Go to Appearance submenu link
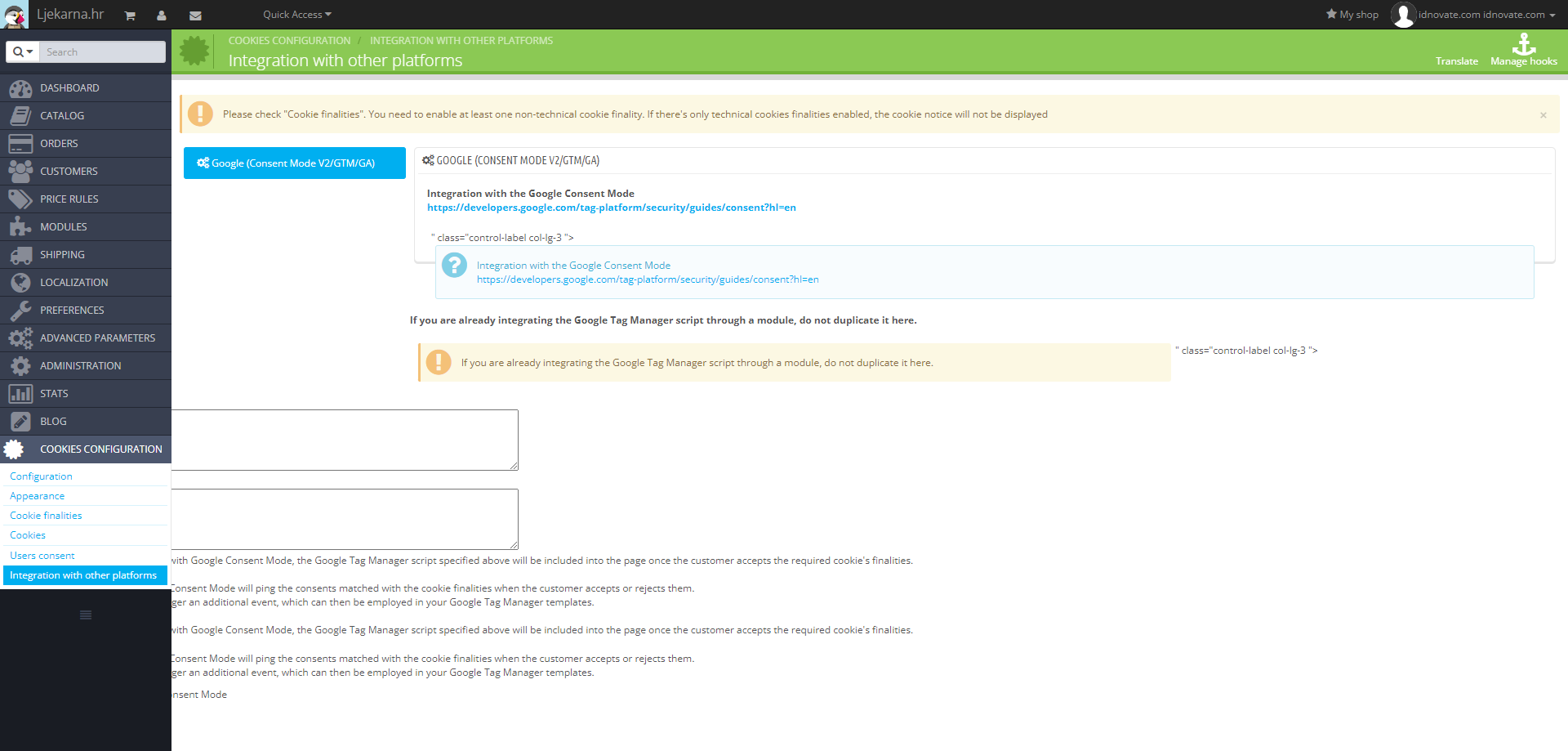 pyautogui.click(x=37, y=496)
